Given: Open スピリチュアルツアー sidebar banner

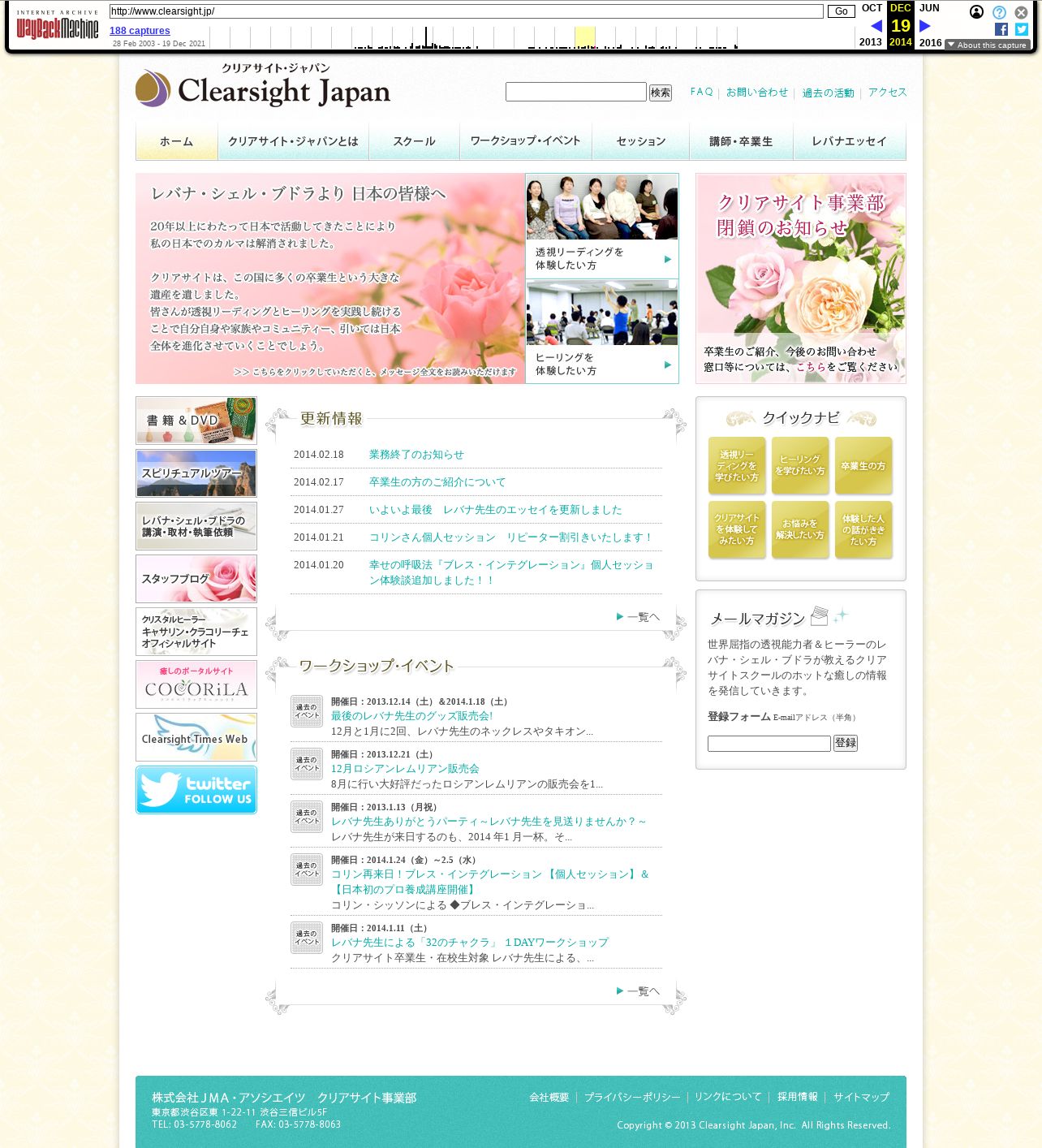Looking at the screenshot, I should [196, 473].
